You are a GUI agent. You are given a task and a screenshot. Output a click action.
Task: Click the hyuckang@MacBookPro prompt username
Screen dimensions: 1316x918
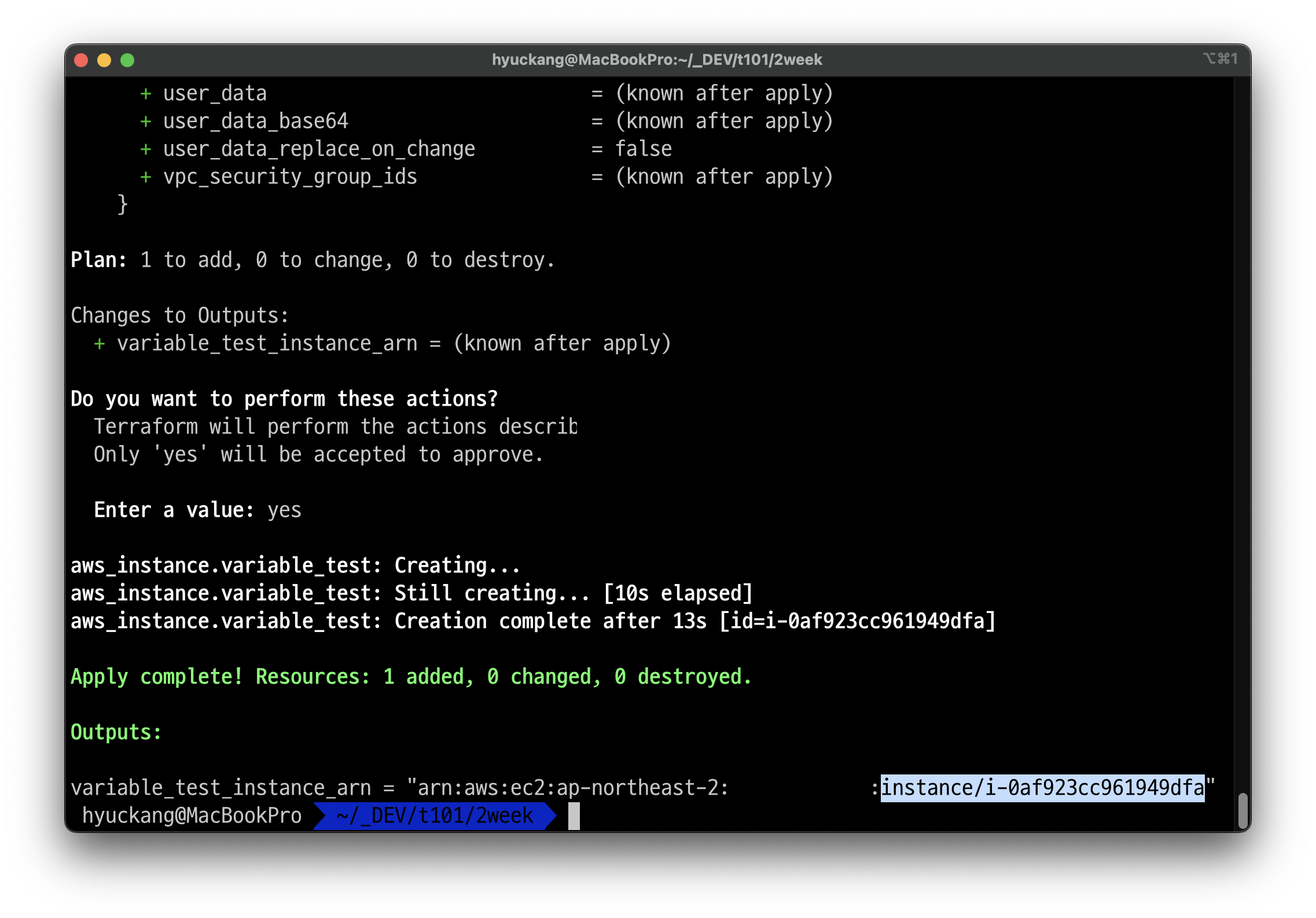pos(192,816)
